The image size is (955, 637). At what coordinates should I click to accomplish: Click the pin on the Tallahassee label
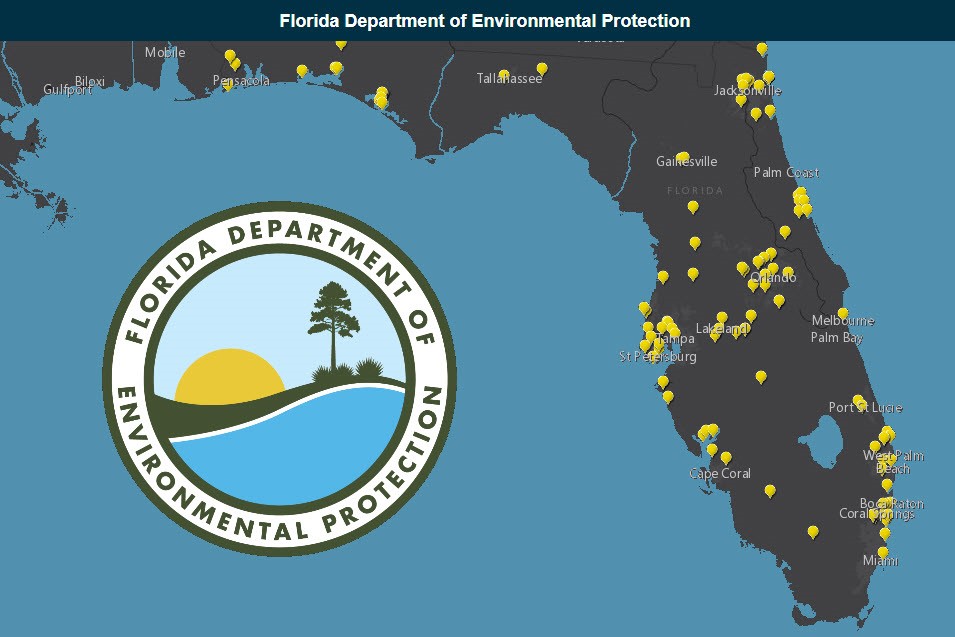[x=504, y=74]
